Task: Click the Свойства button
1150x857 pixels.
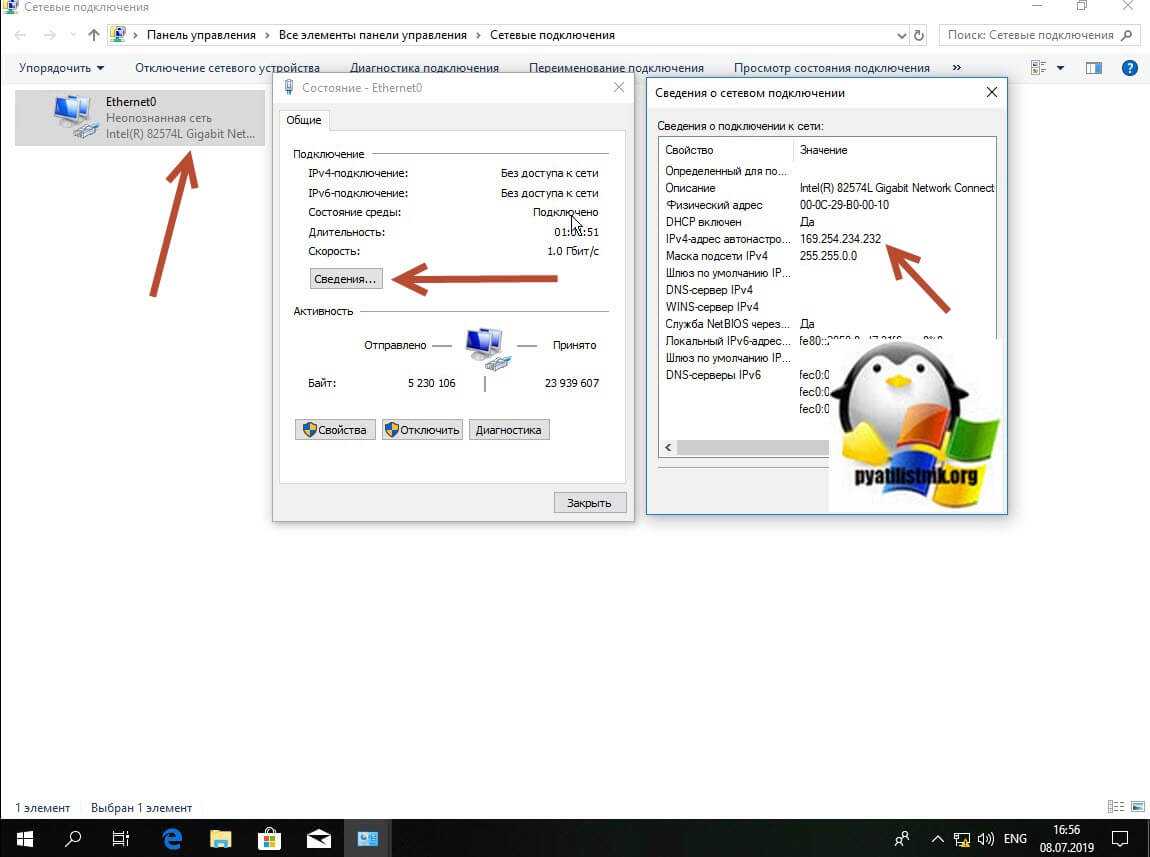Action: [335, 430]
